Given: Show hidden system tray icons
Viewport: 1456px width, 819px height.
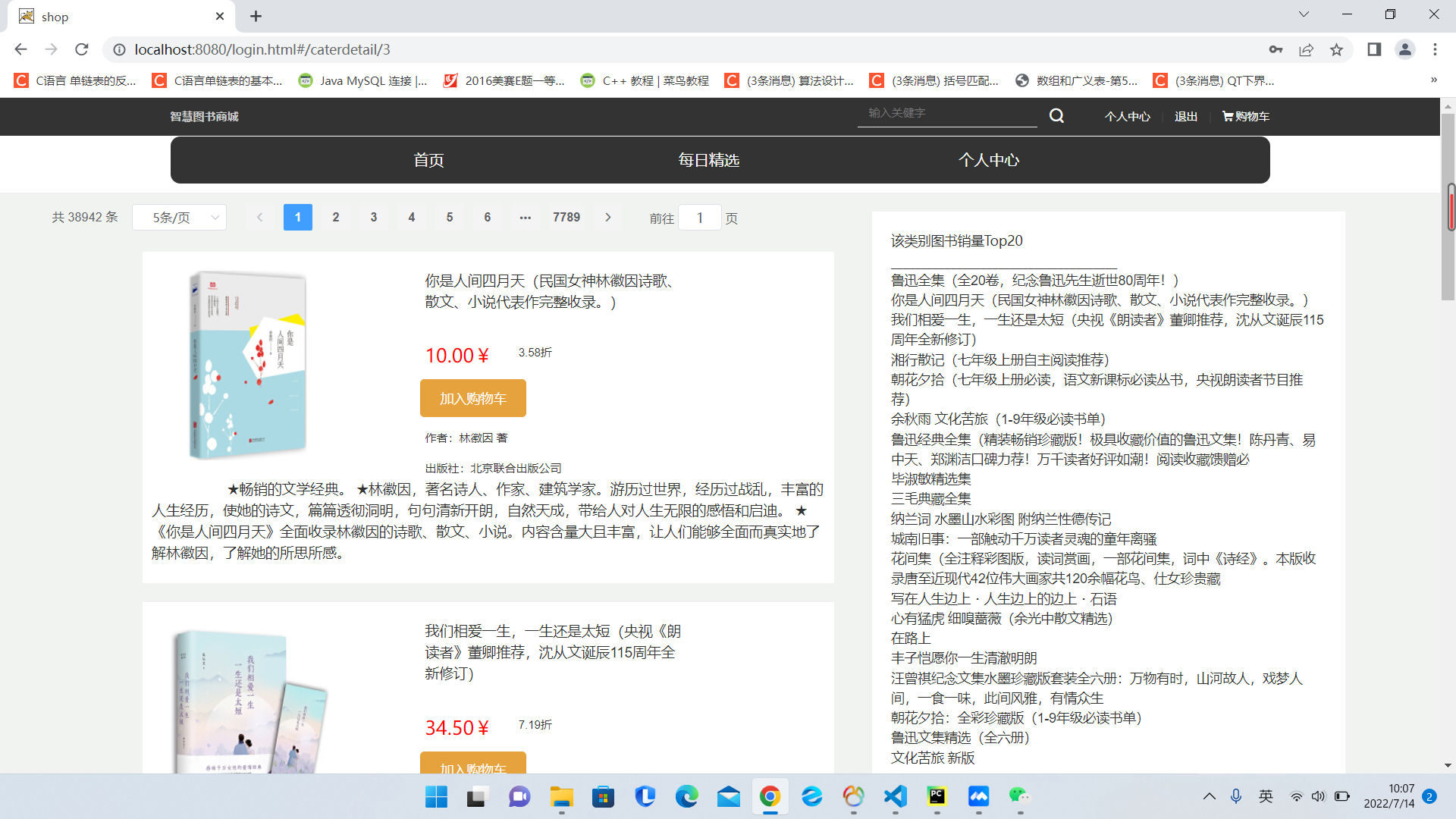Looking at the screenshot, I should tap(1210, 796).
